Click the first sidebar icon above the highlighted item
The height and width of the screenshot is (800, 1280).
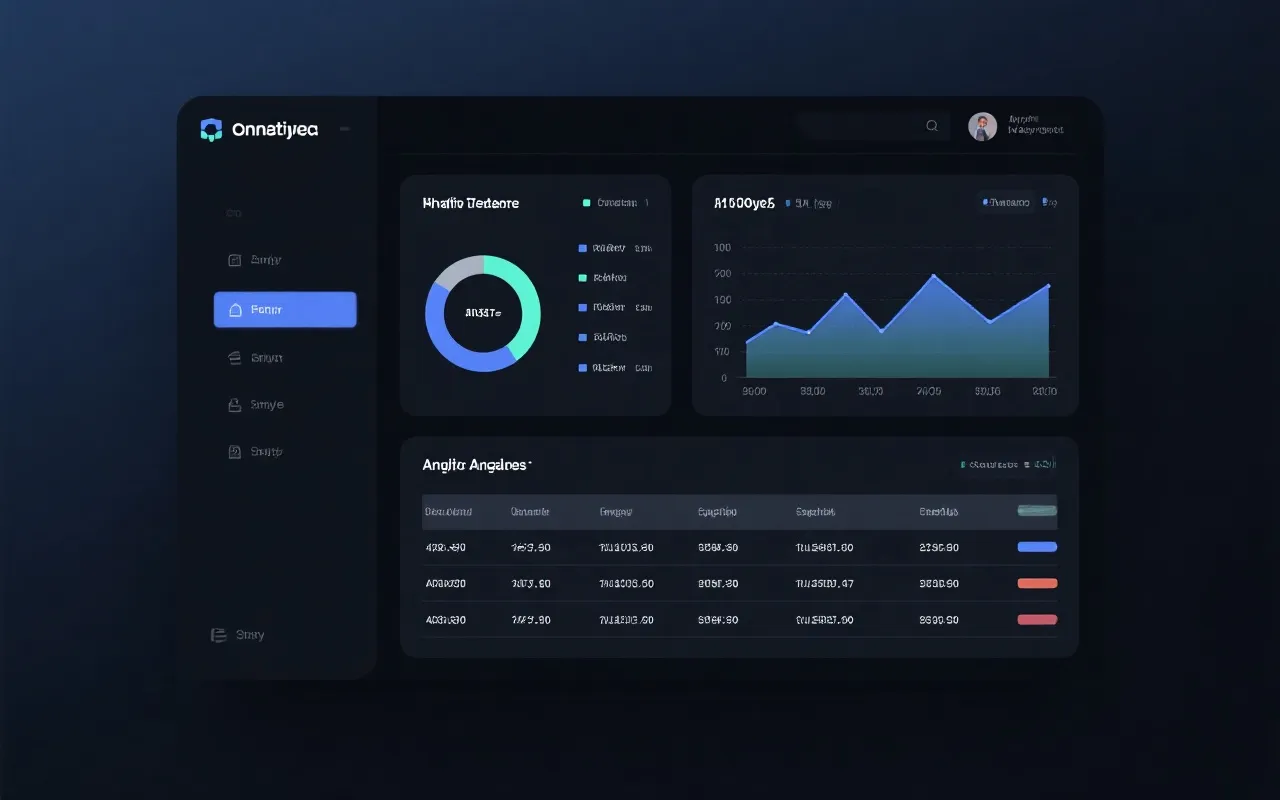pyautogui.click(x=235, y=260)
